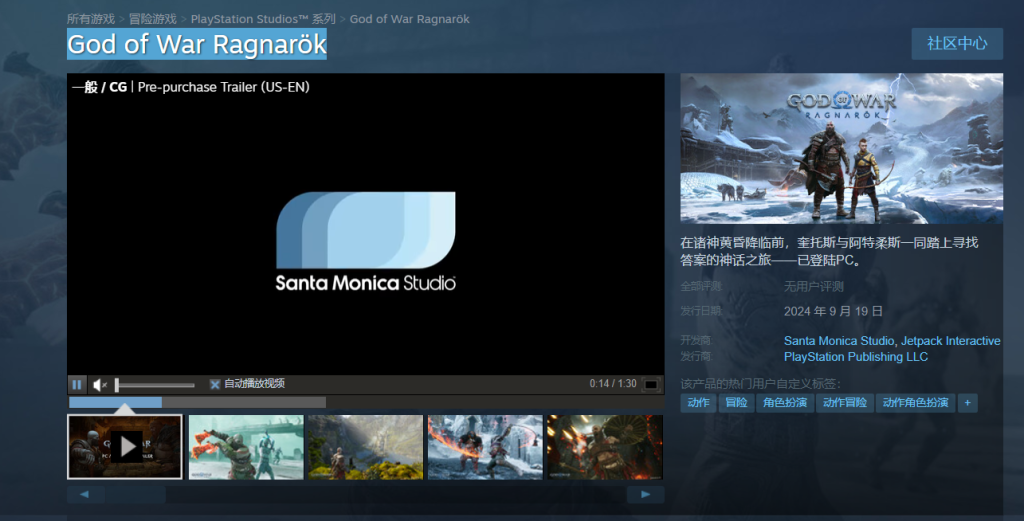Adjust the video volume slider
Viewport: 1024px width, 521px height.
click(155, 385)
